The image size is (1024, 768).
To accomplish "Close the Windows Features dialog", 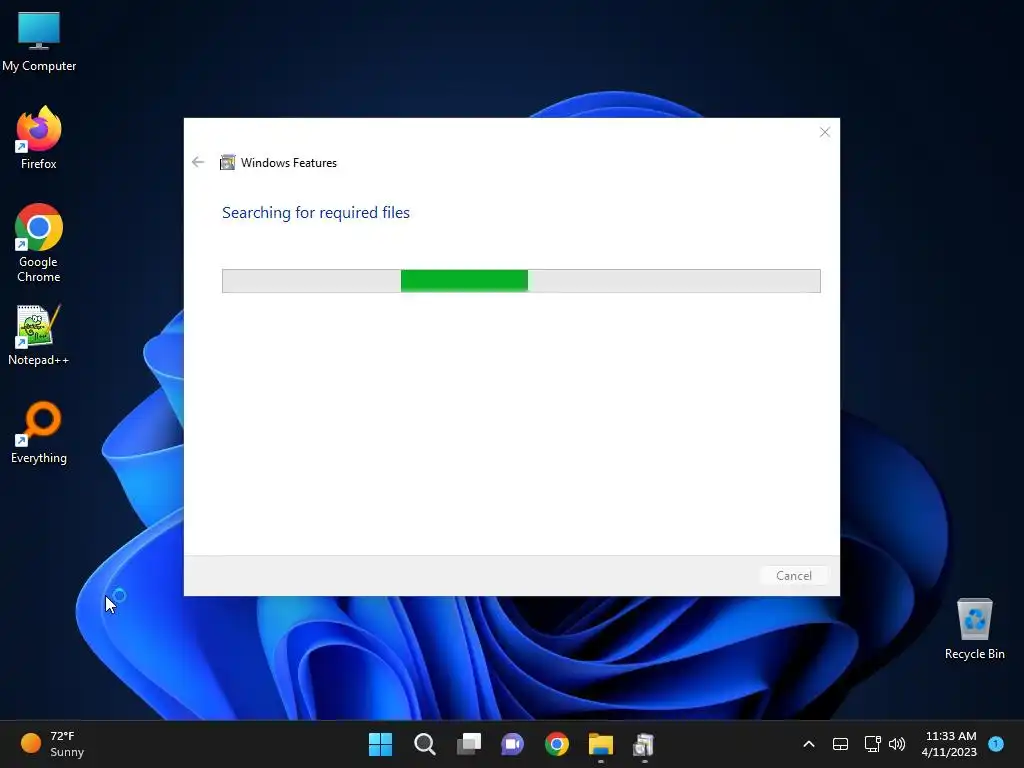I will coord(825,133).
